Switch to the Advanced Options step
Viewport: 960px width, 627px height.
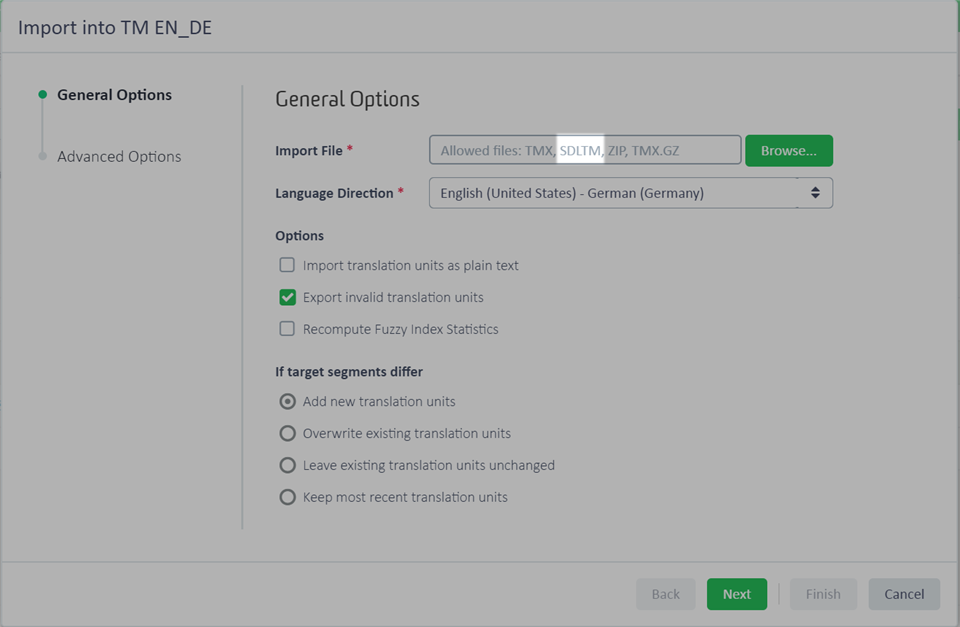click(x=119, y=157)
